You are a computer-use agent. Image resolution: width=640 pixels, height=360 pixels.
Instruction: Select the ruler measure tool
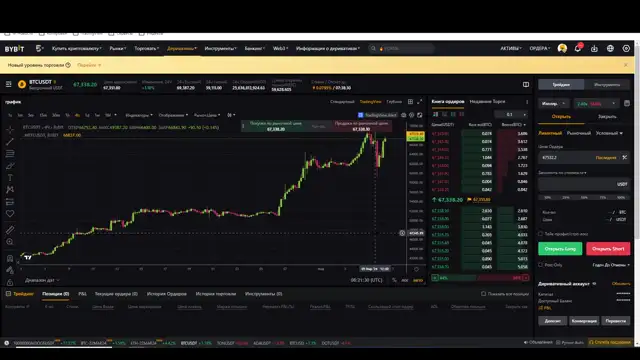(x=10, y=230)
